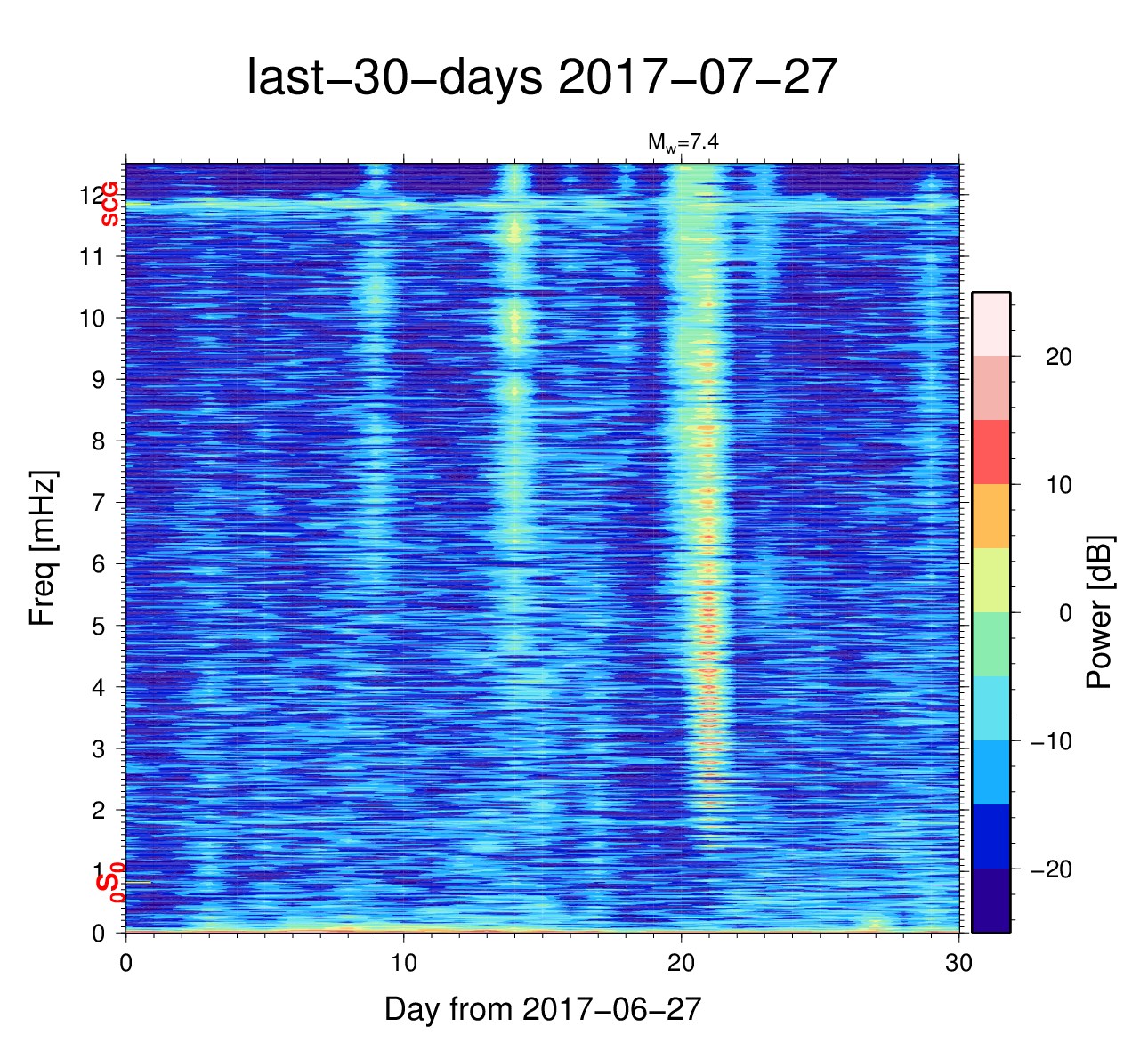This screenshot has width=1148, height=1059.
Task: Click the "Power [dB]" colorbar title
Action: click(x=1100, y=612)
